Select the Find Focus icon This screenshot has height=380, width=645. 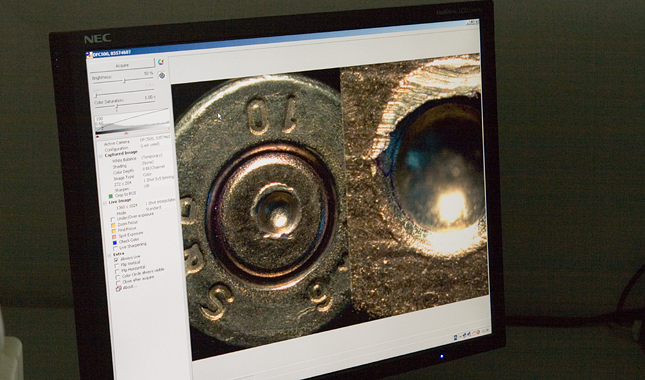114,231
